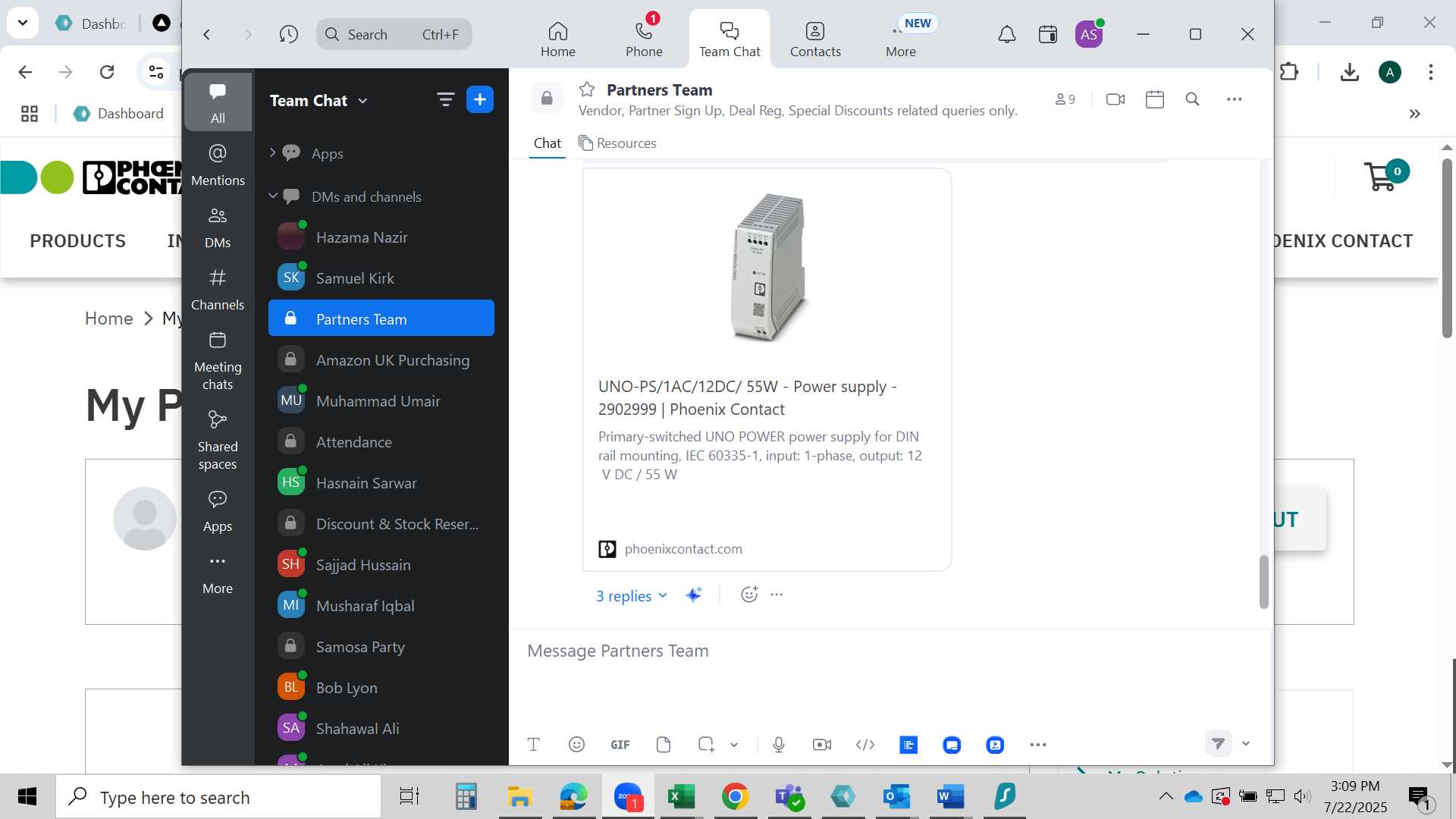Select the Chat tab
This screenshot has width=1456, height=819.
[x=548, y=143]
